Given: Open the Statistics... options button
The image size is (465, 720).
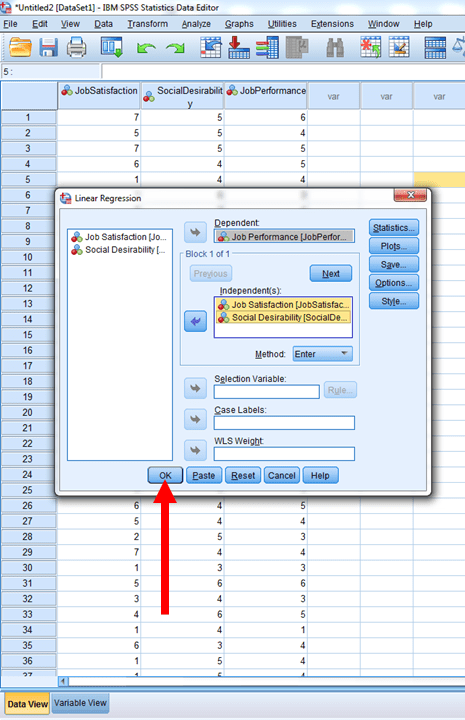Looking at the screenshot, I should (394, 228).
